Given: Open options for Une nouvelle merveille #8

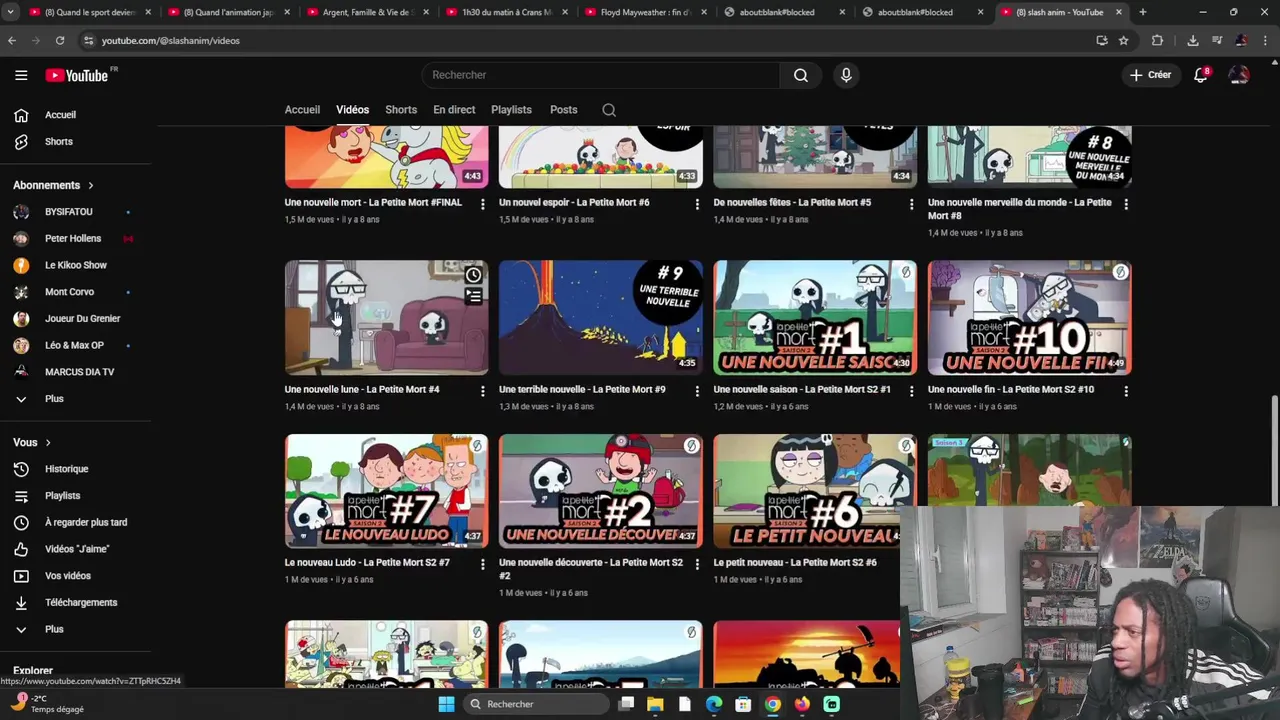Looking at the screenshot, I should pyautogui.click(x=1126, y=204).
